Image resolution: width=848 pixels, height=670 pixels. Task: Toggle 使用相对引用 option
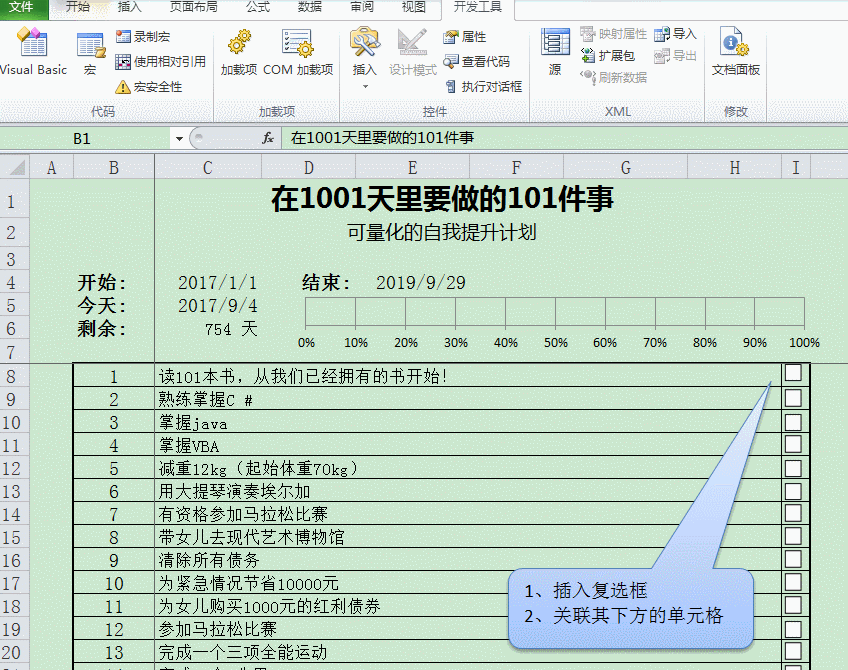(x=161, y=62)
